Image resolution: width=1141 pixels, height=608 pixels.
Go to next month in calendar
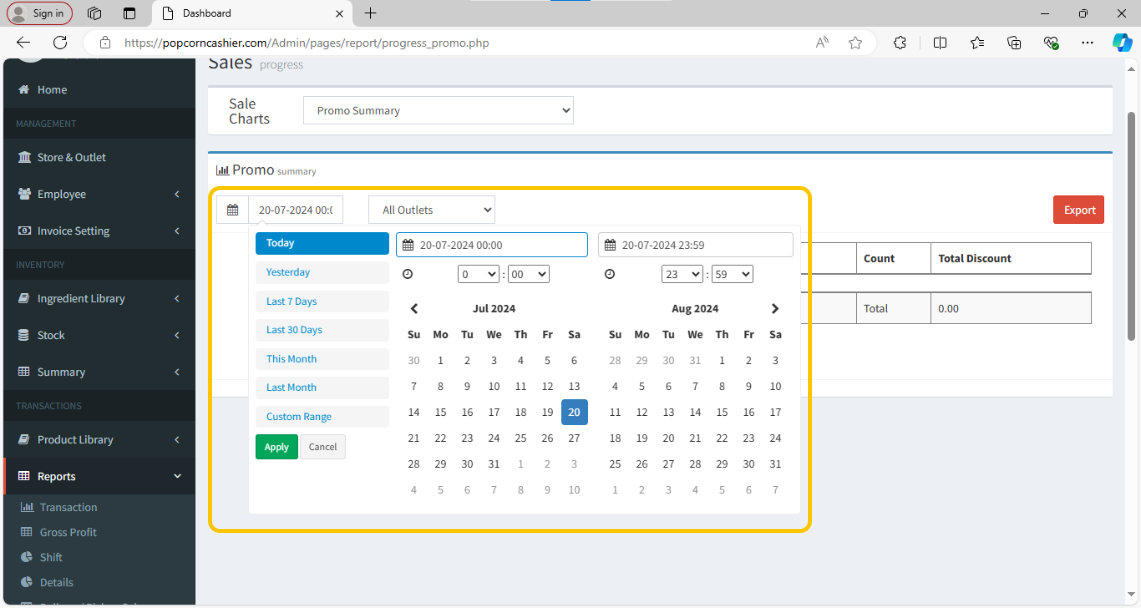pyautogui.click(x=775, y=308)
